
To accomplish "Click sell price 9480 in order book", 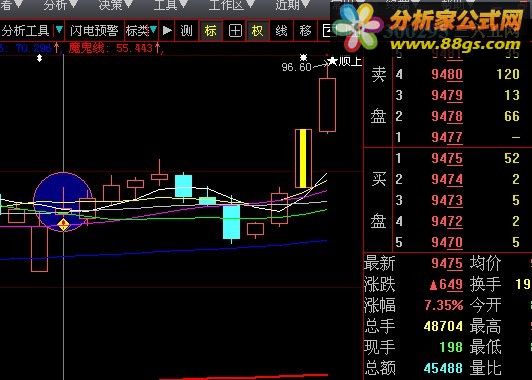I will 447,74.
